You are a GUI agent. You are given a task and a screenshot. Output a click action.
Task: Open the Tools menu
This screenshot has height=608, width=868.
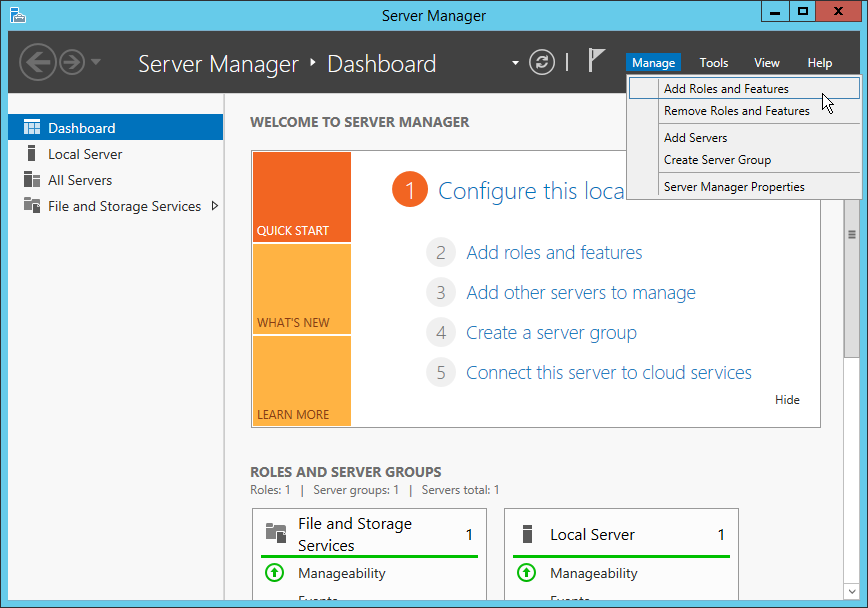click(714, 63)
